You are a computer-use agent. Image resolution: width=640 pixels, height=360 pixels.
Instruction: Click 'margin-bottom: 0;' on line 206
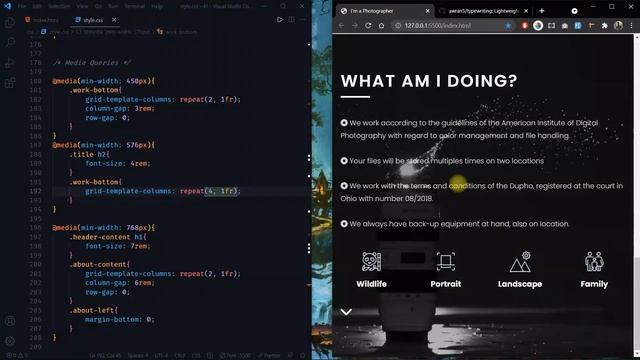click(120, 320)
